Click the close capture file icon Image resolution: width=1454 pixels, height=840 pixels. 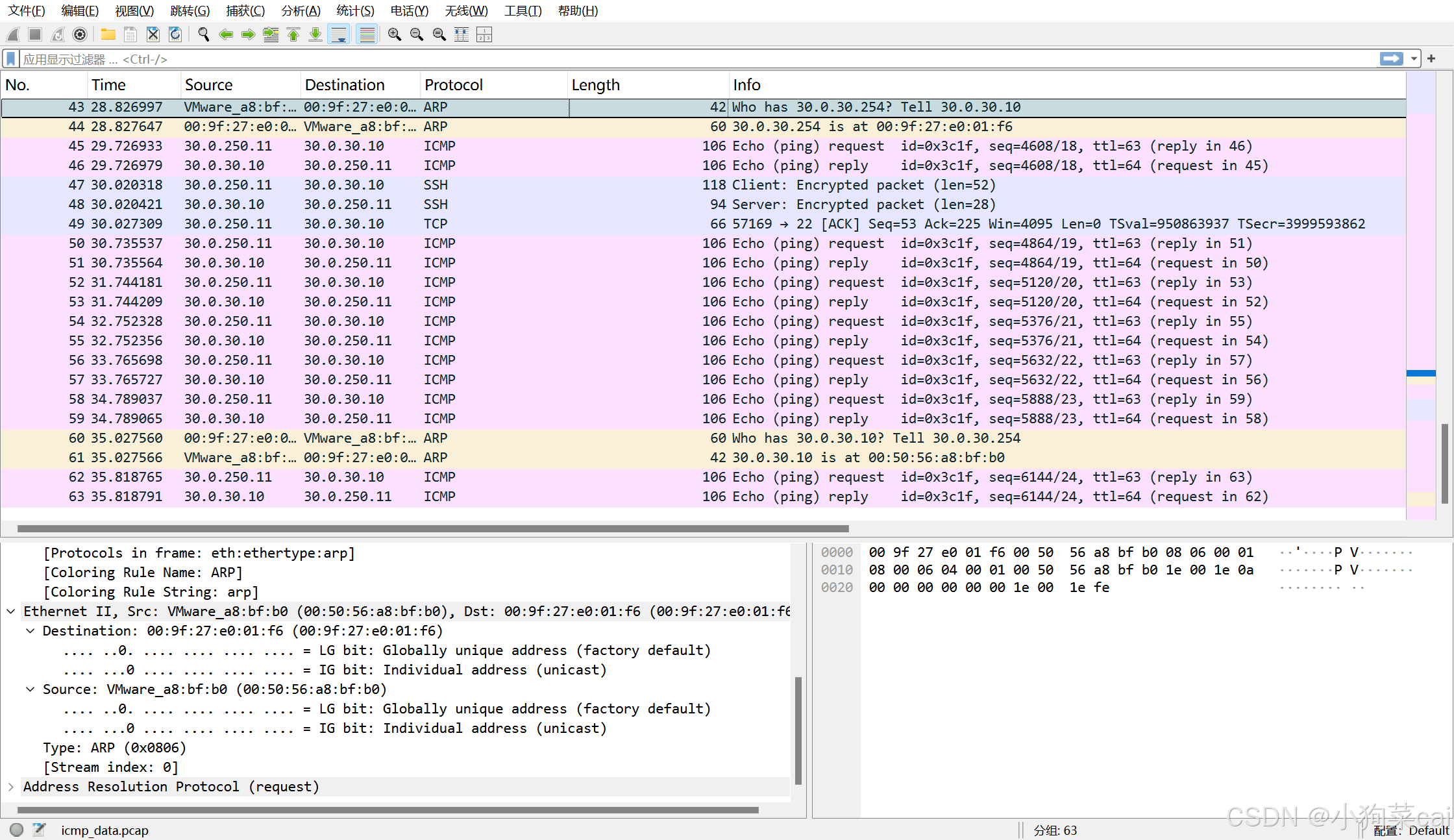(x=153, y=34)
